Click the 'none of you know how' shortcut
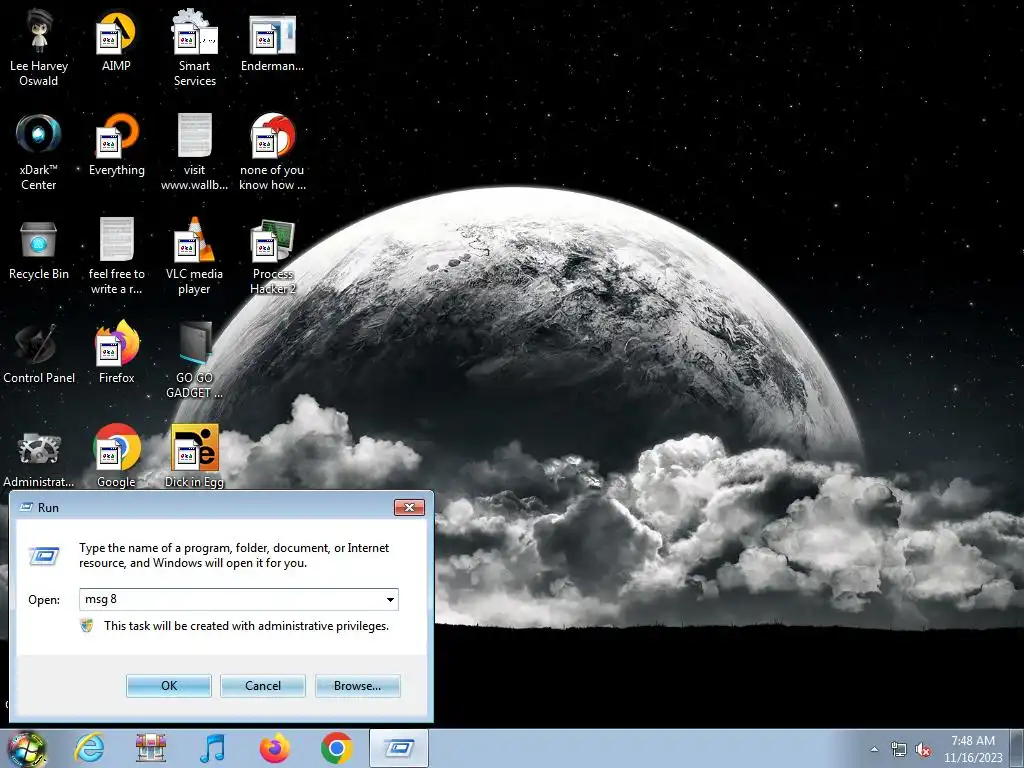The height and width of the screenshot is (768, 1024). pyautogui.click(x=272, y=152)
